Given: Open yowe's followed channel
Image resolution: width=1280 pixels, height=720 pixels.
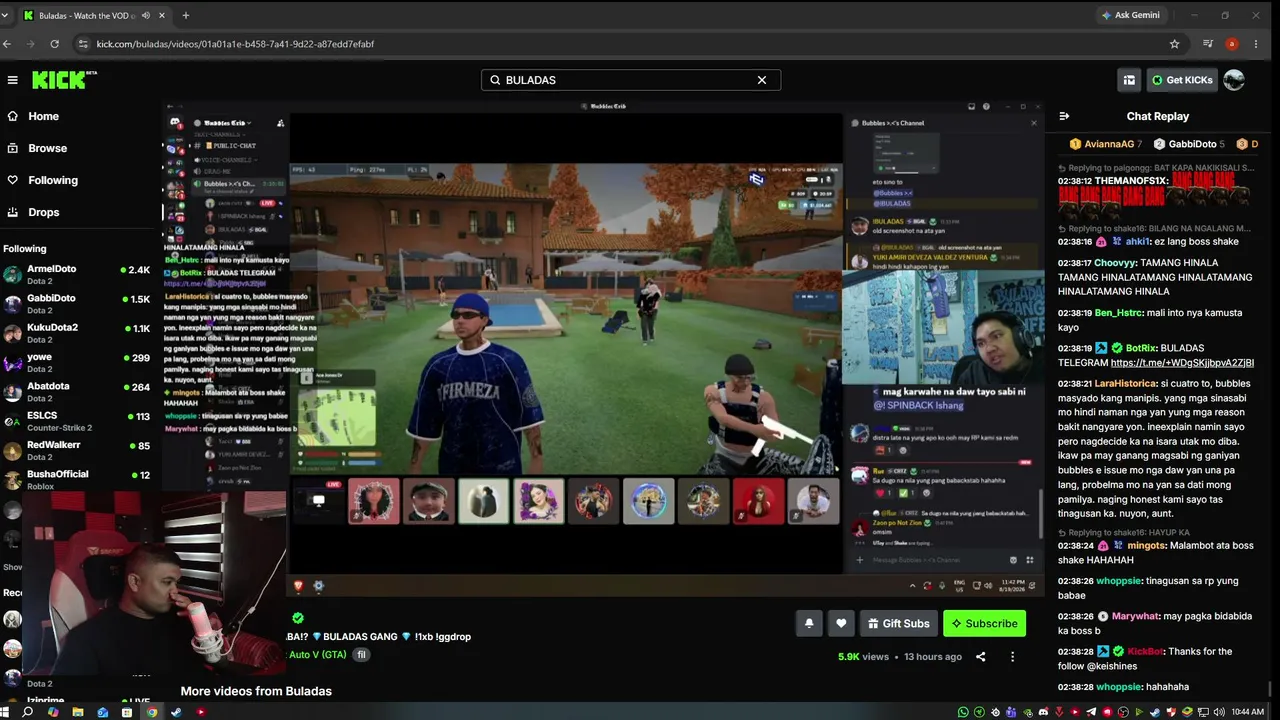Looking at the screenshot, I should click(78, 362).
